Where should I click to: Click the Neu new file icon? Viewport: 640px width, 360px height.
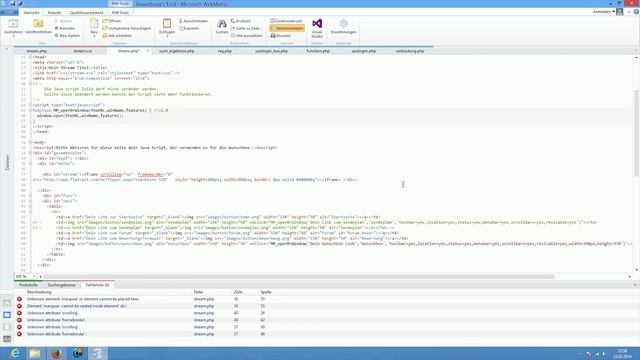pos(94,24)
